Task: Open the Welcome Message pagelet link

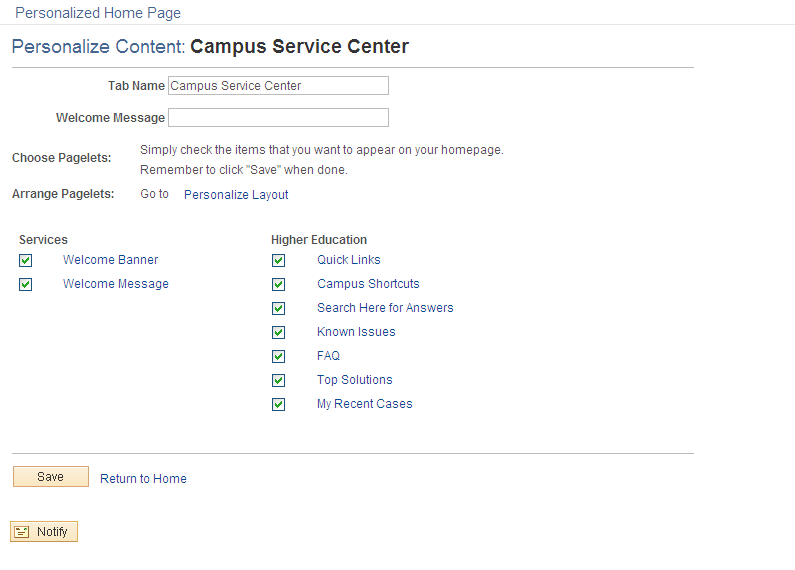Action: tap(116, 283)
